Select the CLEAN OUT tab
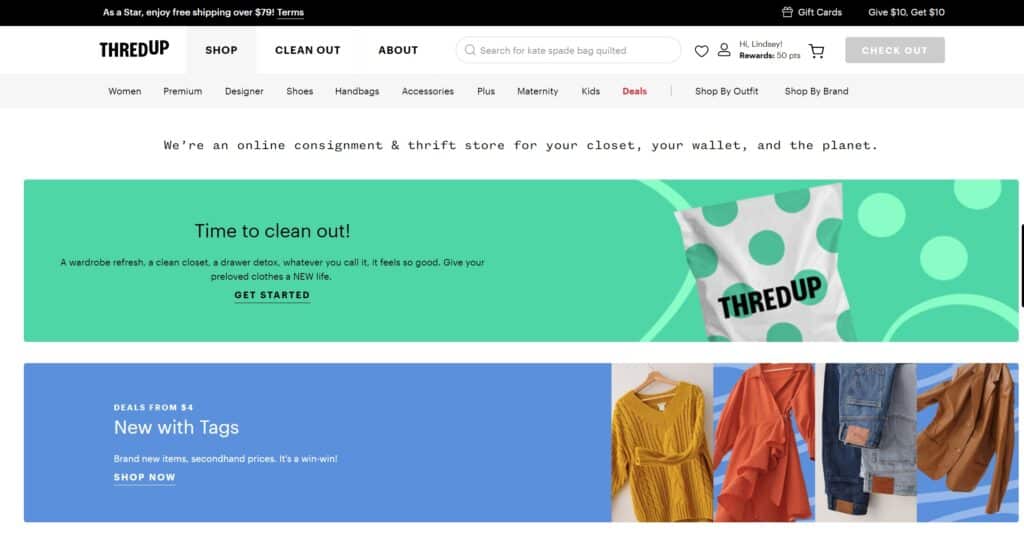This screenshot has width=1024, height=540. click(x=308, y=50)
